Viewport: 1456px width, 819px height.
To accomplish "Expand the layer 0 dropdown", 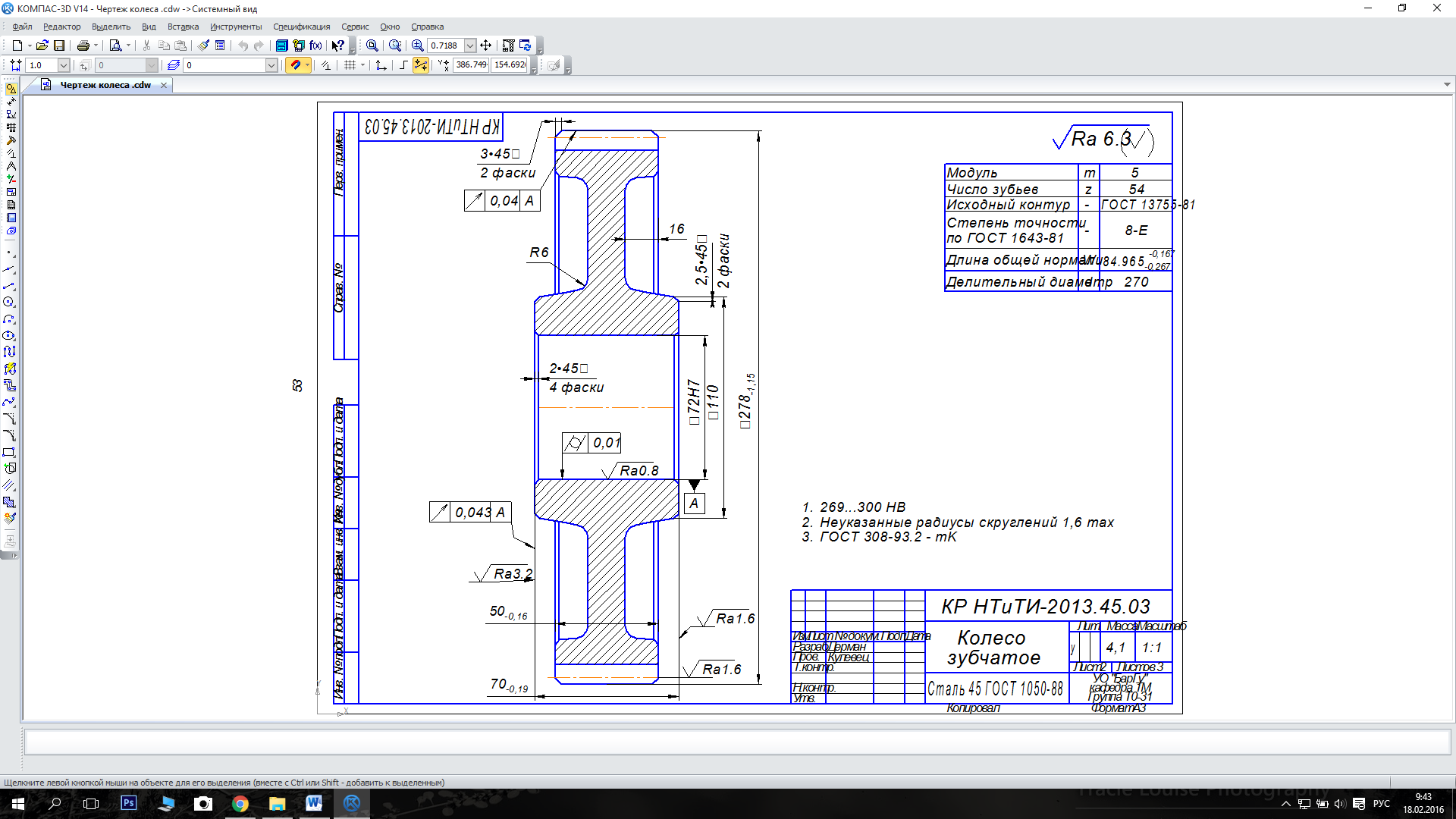I will [271, 65].
